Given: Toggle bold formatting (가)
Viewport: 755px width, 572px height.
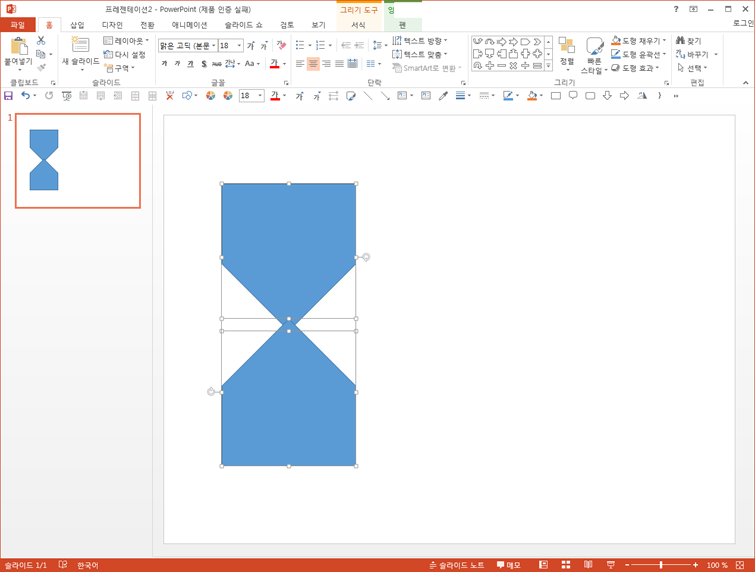Looking at the screenshot, I should 164,64.
